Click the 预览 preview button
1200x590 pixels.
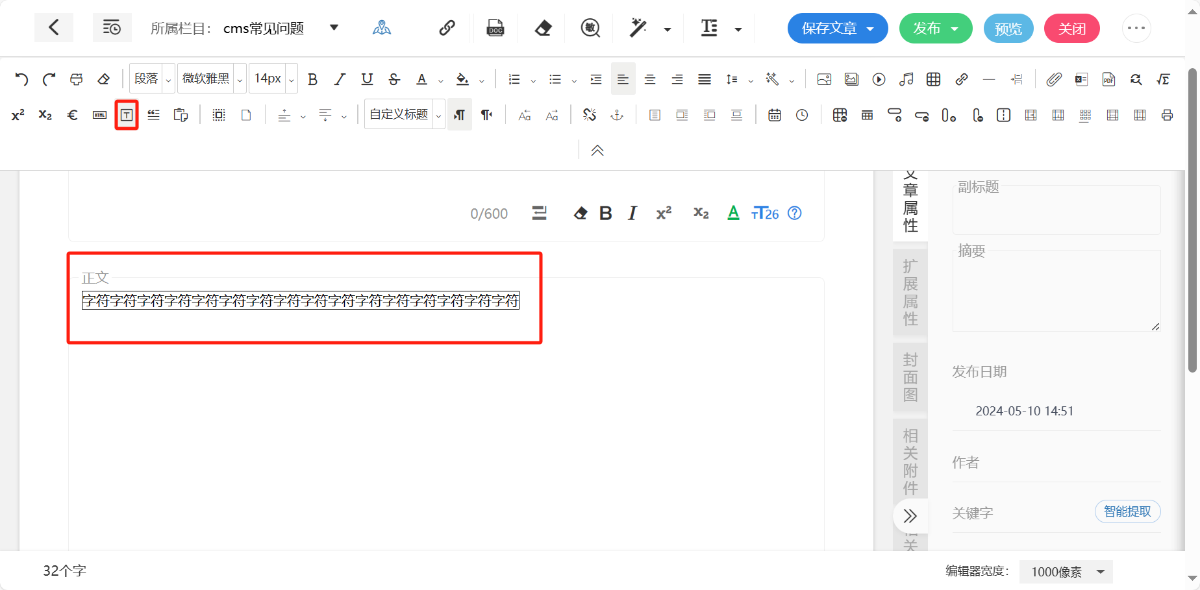click(1008, 28)
